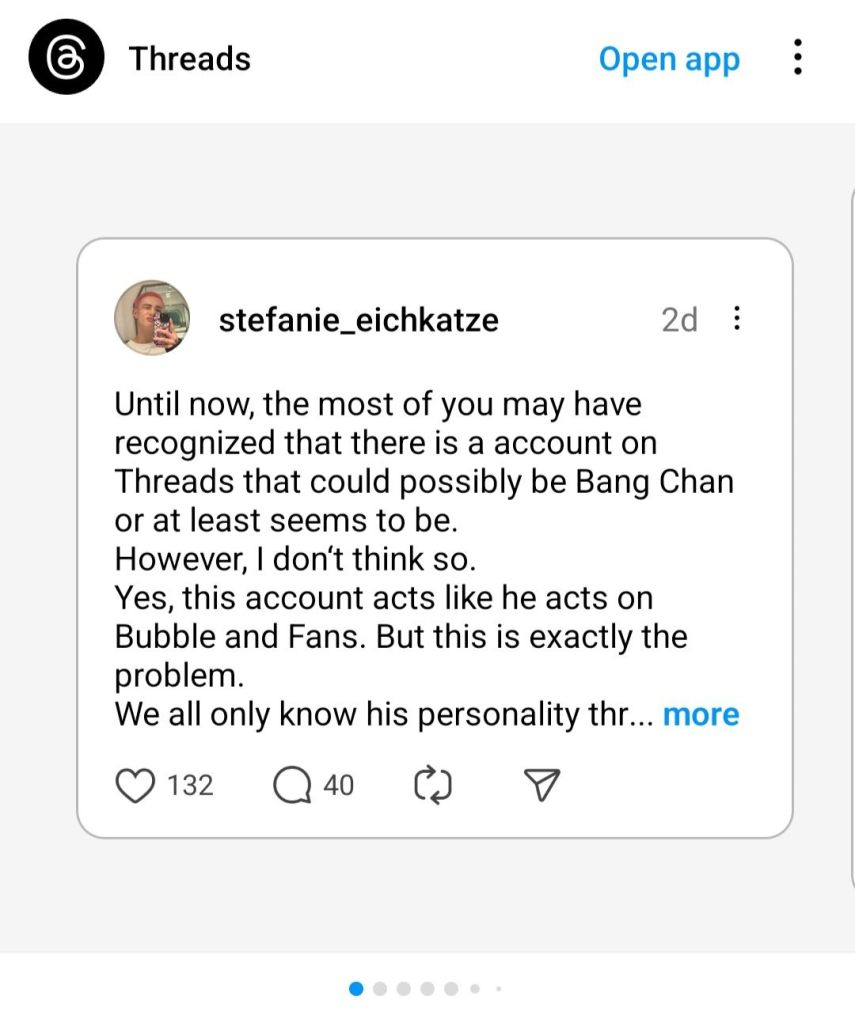Share the post with paper plane icon
This screenshot has width=855, height=1023.
pos(541,786)
